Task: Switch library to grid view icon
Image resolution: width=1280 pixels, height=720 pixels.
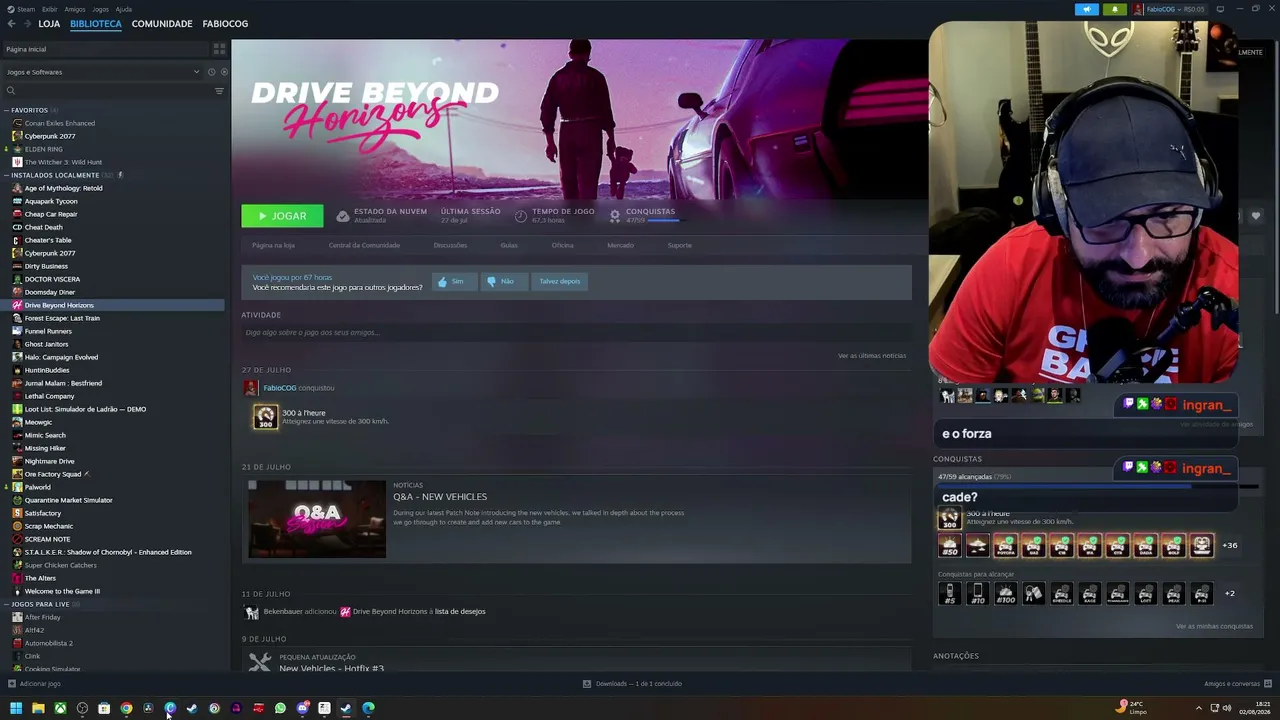Action: tap(219, 48)
